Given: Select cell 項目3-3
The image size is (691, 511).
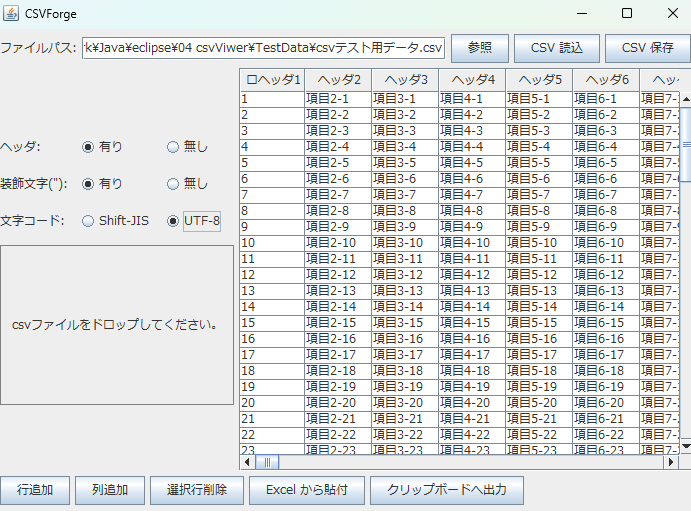Looking at the screenshot, I should [405, 131].
